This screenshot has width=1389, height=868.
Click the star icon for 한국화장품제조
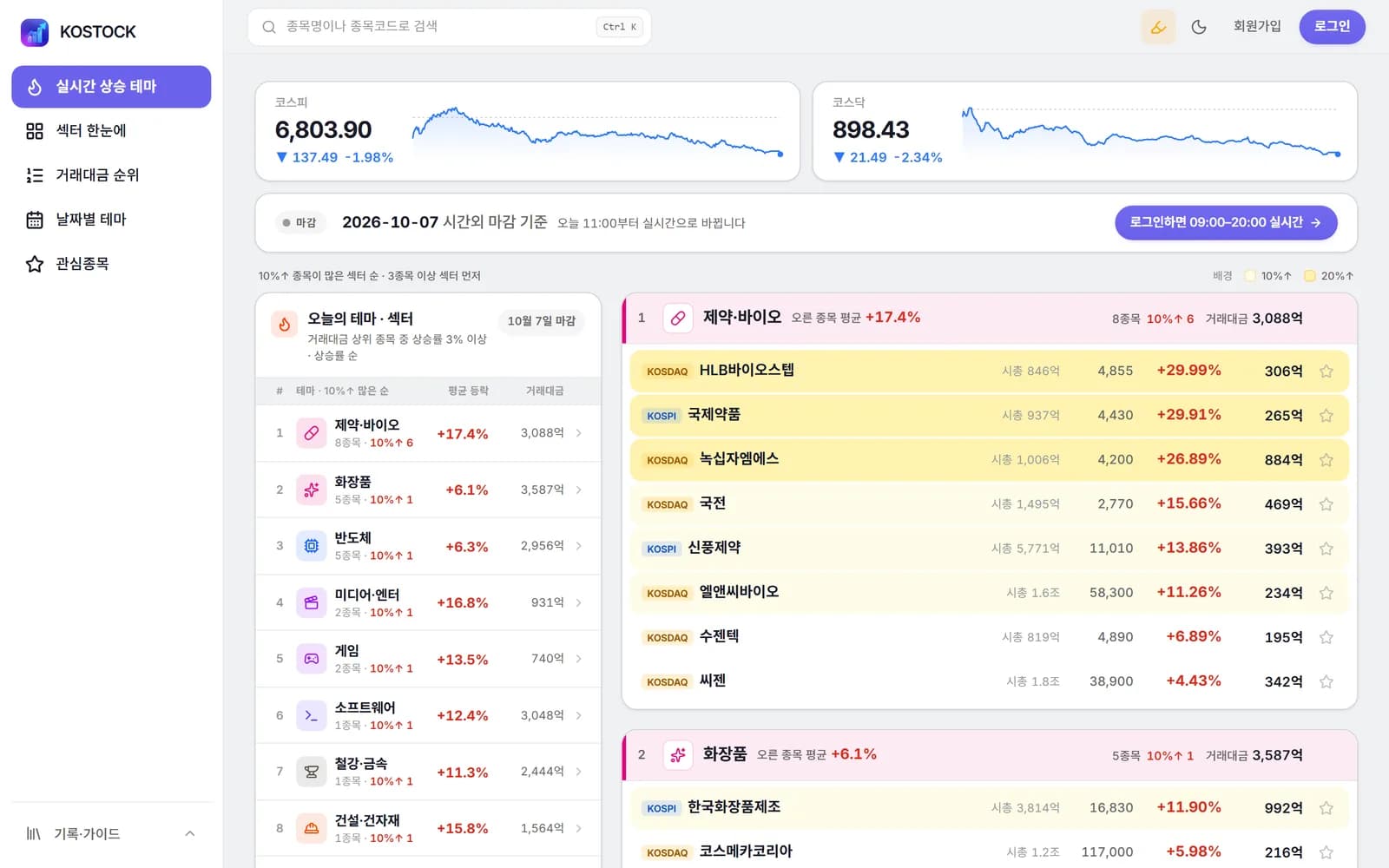[x=1326, y=808]
